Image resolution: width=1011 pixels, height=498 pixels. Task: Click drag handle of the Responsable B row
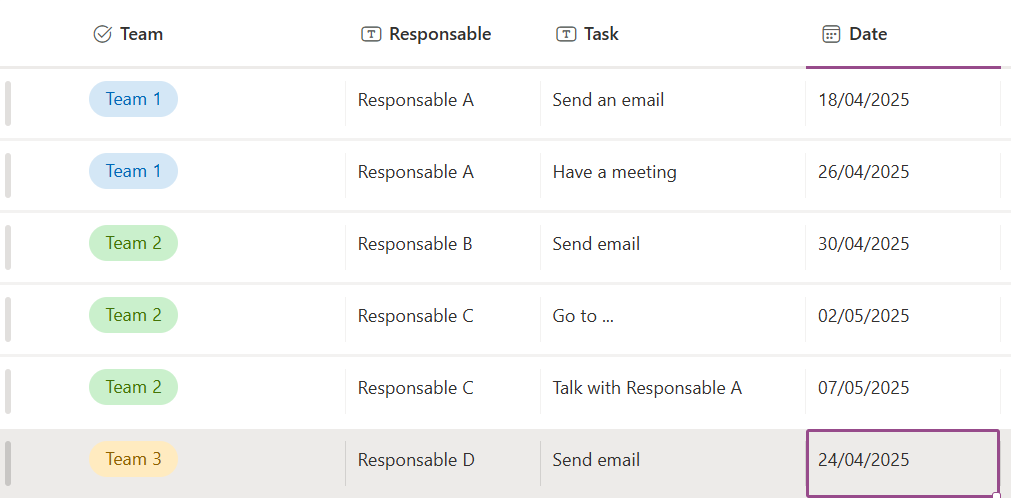pyautogui.click(x=8, y=245)
